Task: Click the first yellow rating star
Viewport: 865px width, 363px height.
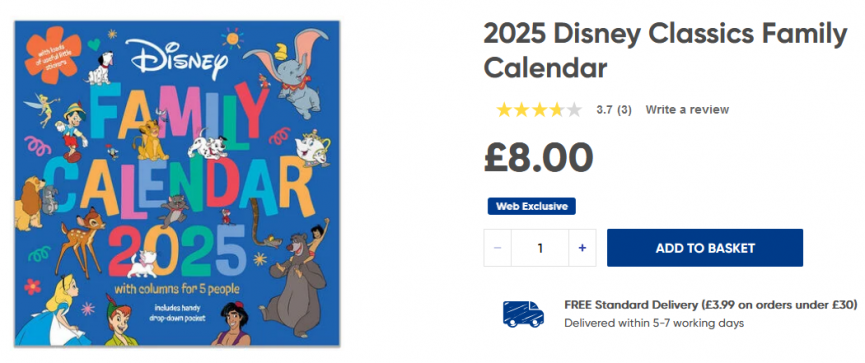Action: pos(504,110)
